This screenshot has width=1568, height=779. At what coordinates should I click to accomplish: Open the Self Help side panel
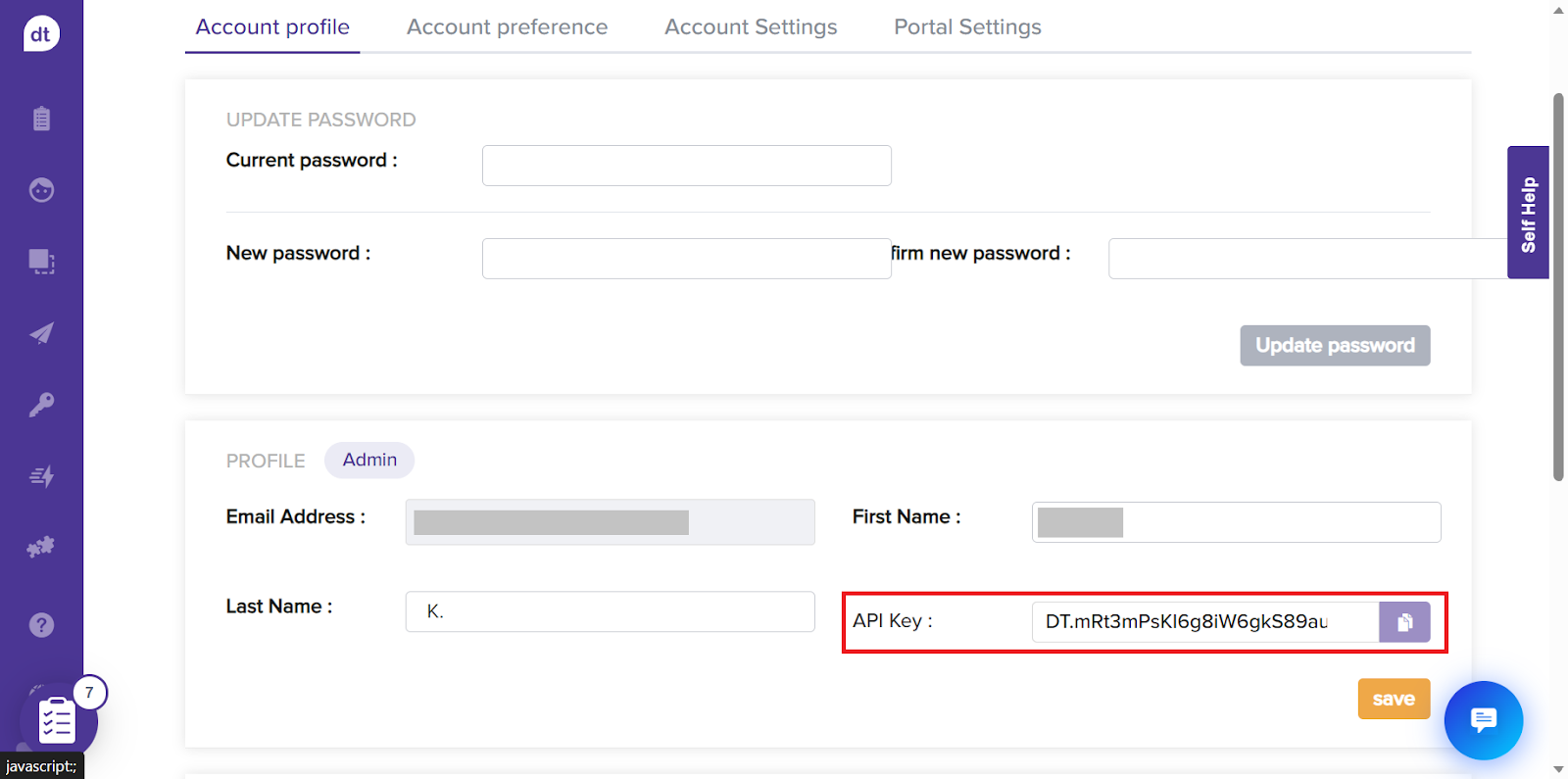[1528, 213]
